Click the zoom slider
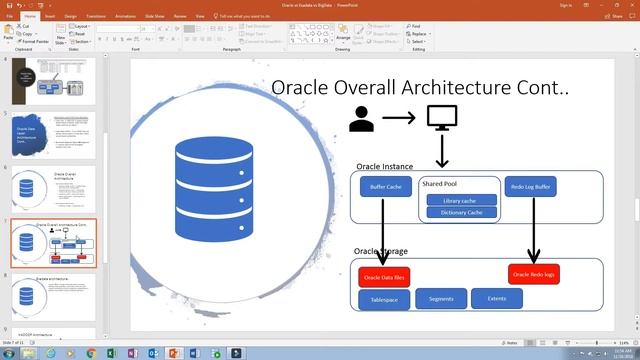 pos(596,343)
